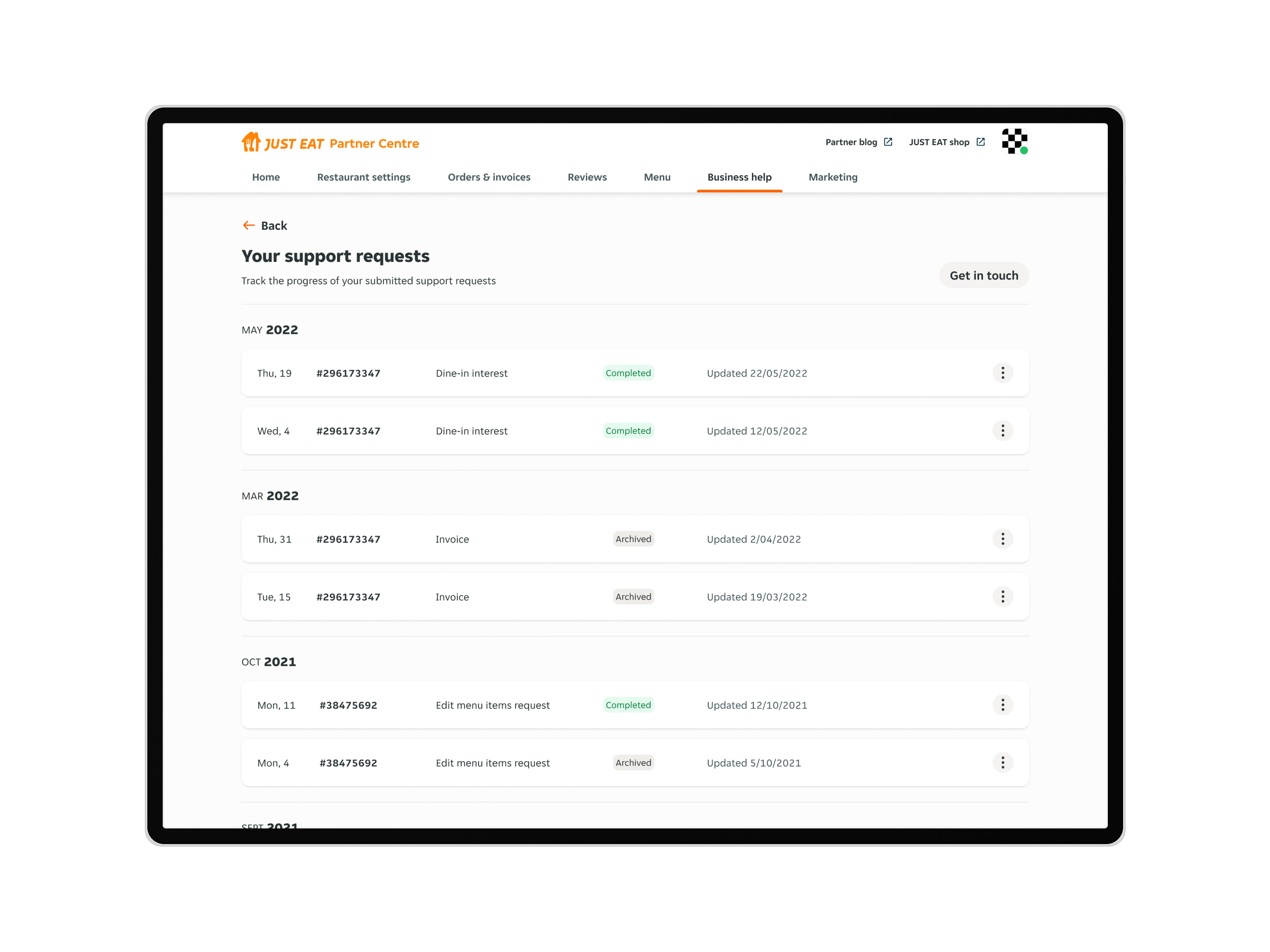The height and width of the screenshot is (952, 1270).
Task: Go to the Restaurant settings tab
Action: click(363, 177)
